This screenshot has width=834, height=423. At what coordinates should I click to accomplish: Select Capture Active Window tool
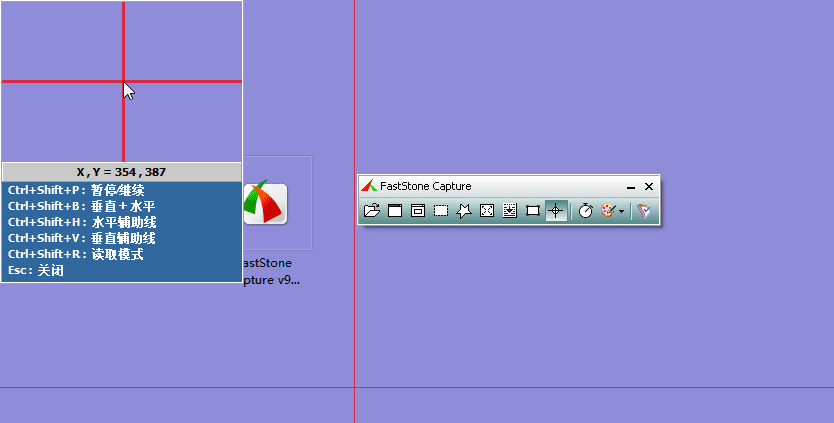pyautogui.click(x=395, y=211)
